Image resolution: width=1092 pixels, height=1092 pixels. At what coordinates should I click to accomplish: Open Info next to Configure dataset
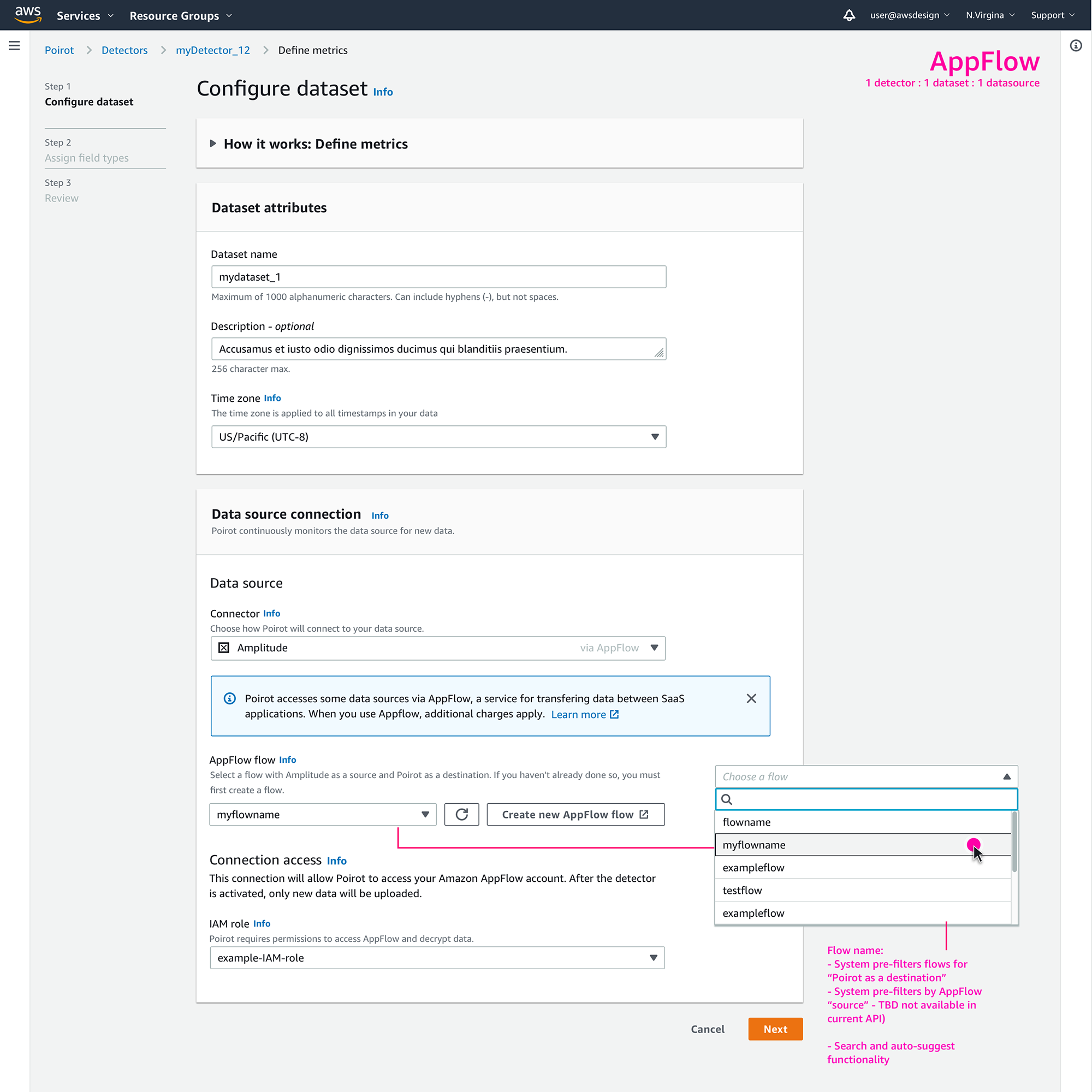click(x=383, y=92)
